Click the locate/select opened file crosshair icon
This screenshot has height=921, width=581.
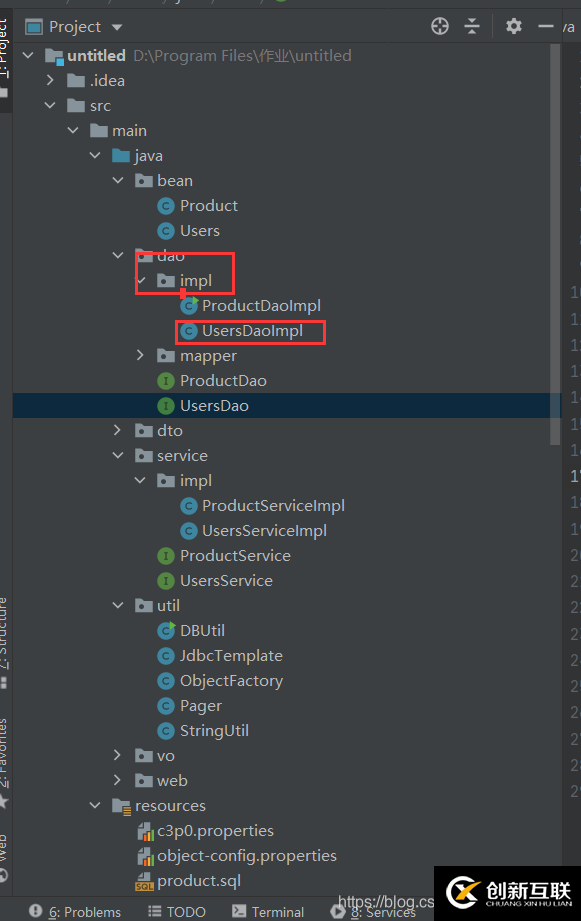click(x=439, y=26)
